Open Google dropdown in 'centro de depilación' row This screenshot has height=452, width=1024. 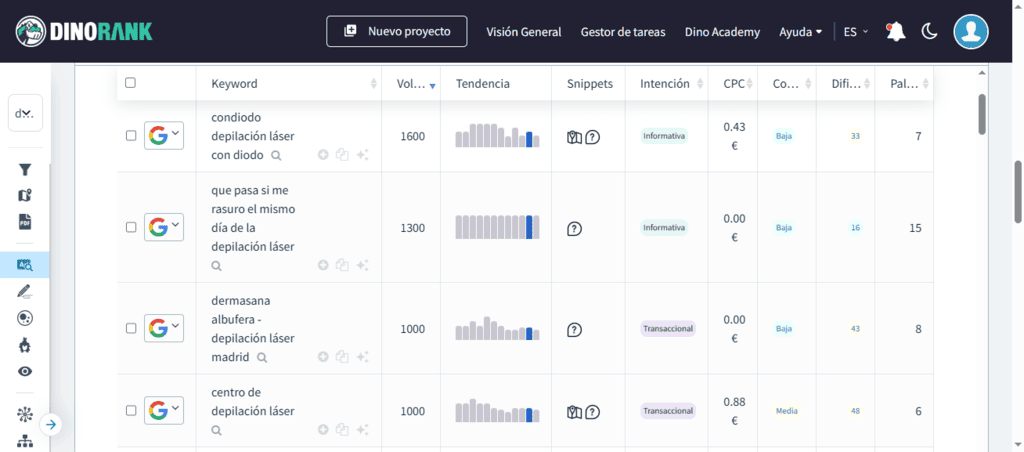[x=164, y=411]
